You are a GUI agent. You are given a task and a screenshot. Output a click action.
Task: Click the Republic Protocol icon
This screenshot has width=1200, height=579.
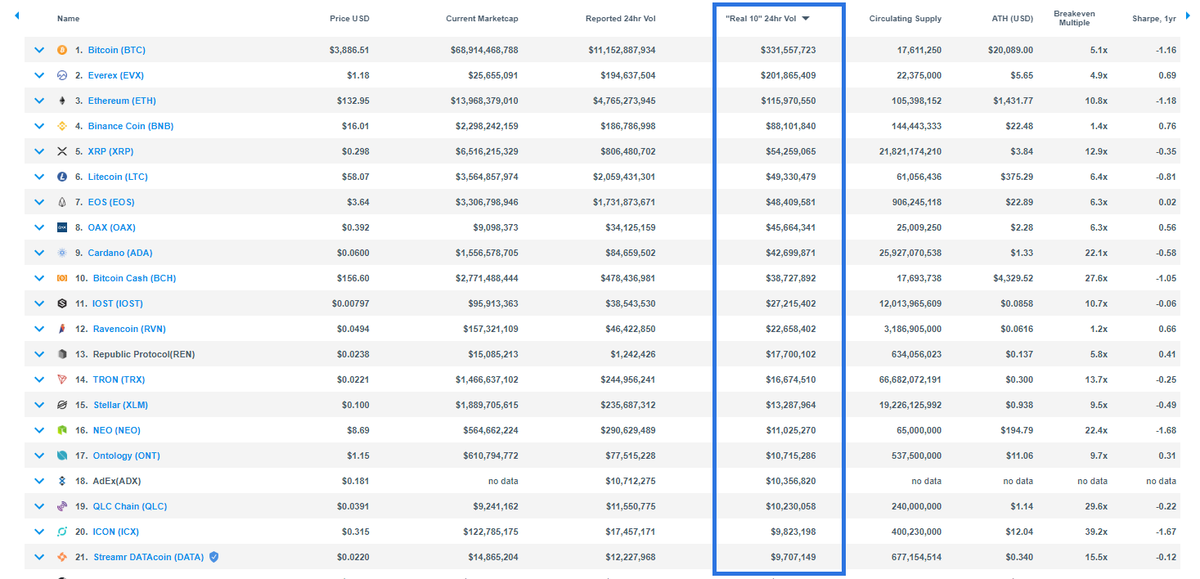click(62, 354)
